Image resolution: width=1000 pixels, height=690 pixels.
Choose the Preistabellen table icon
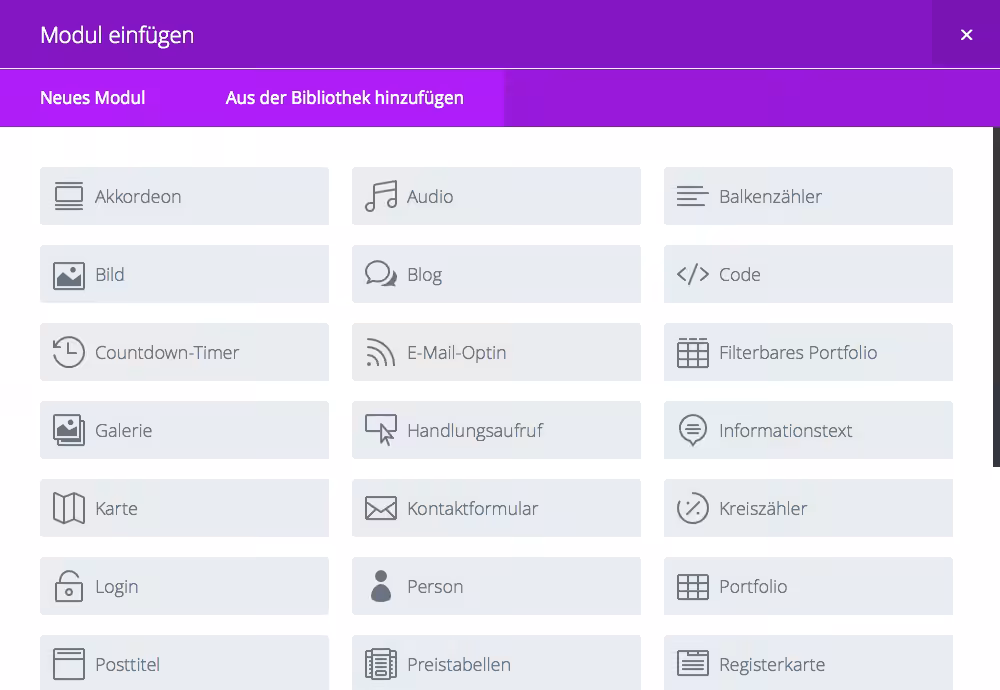(x=381, y=664)
